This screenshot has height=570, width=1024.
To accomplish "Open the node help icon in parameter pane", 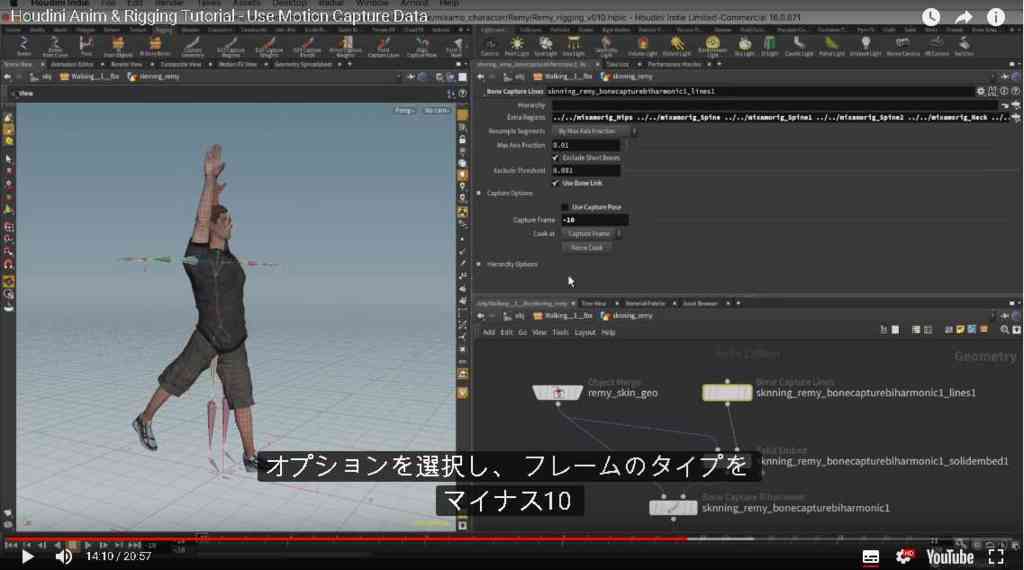I will [x=1016, y=91].
